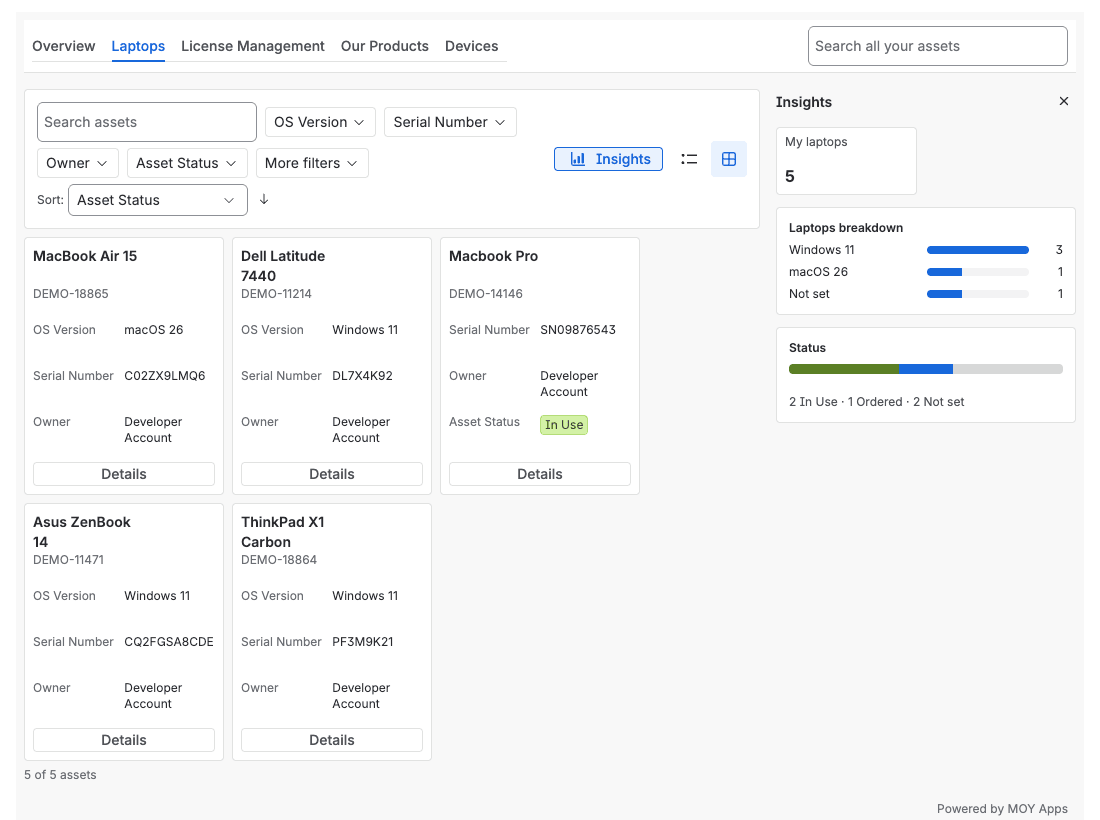Click the green In Use status segment

pyautogui.click(x=844, y=369)
